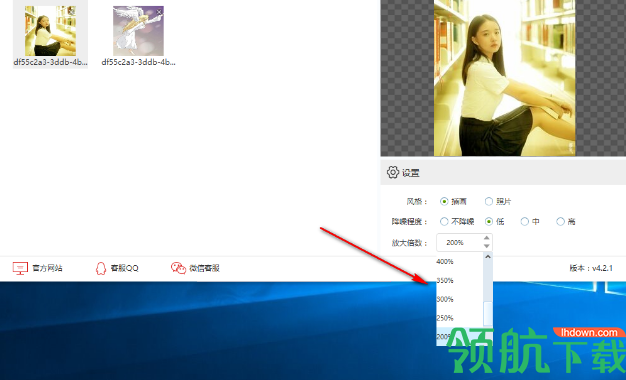
Task: Click the dropdown list scroll-up arrow
Action: coord(487,257)
